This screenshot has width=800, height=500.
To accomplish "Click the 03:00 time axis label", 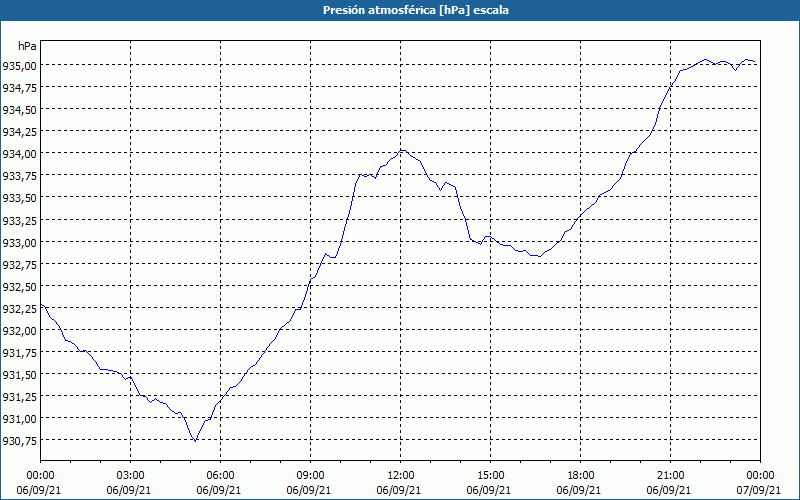I will (x=130, y=476).
